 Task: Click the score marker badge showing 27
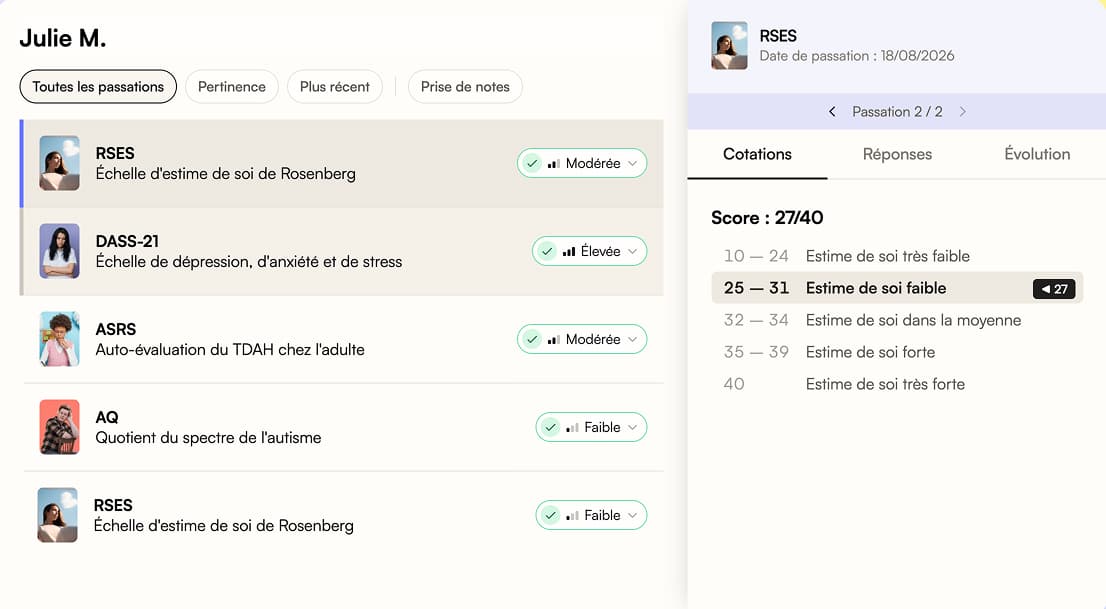pyautogui.click(x=1055, y=289)
